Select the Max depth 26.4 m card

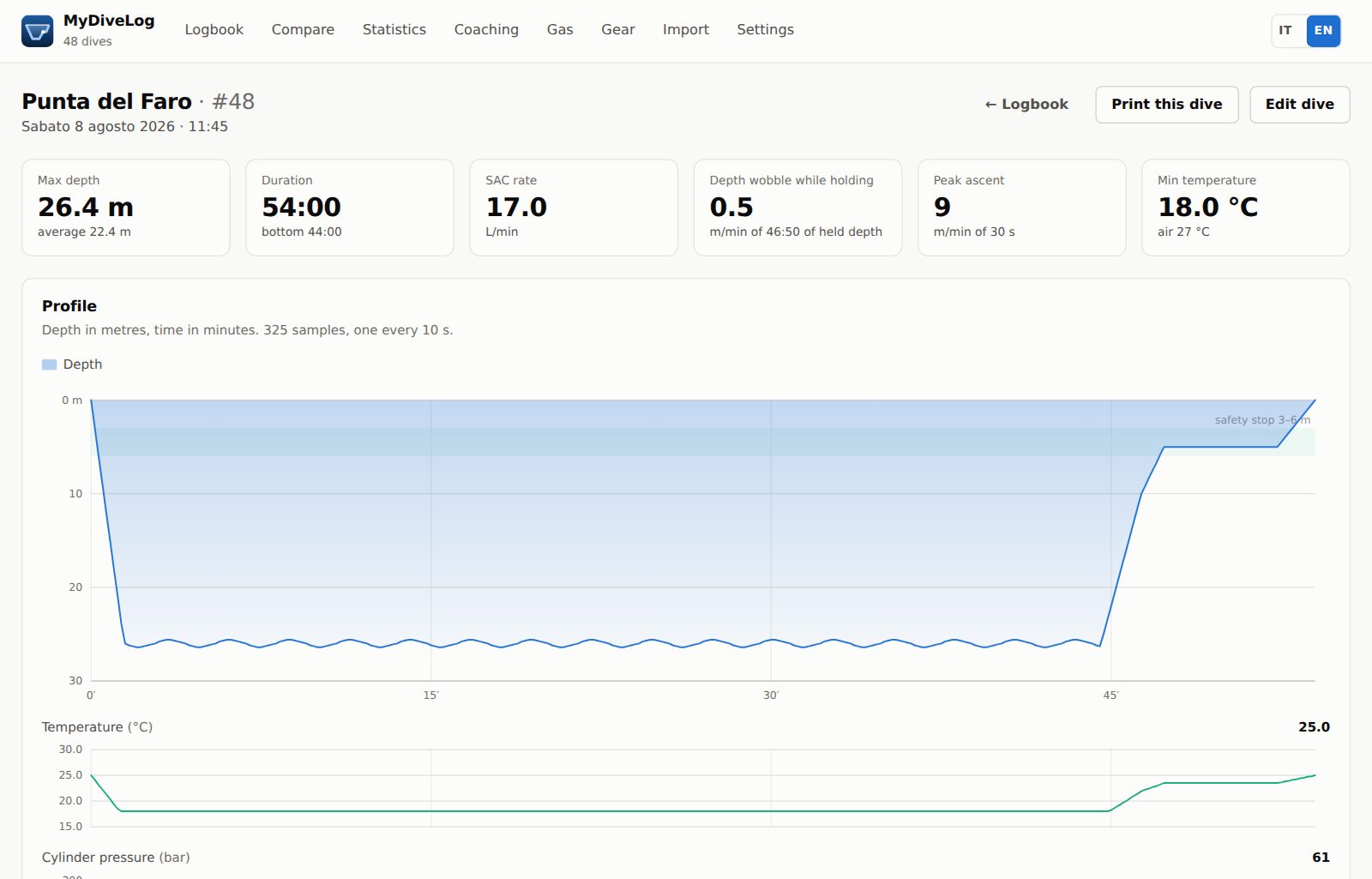point(126,208)
